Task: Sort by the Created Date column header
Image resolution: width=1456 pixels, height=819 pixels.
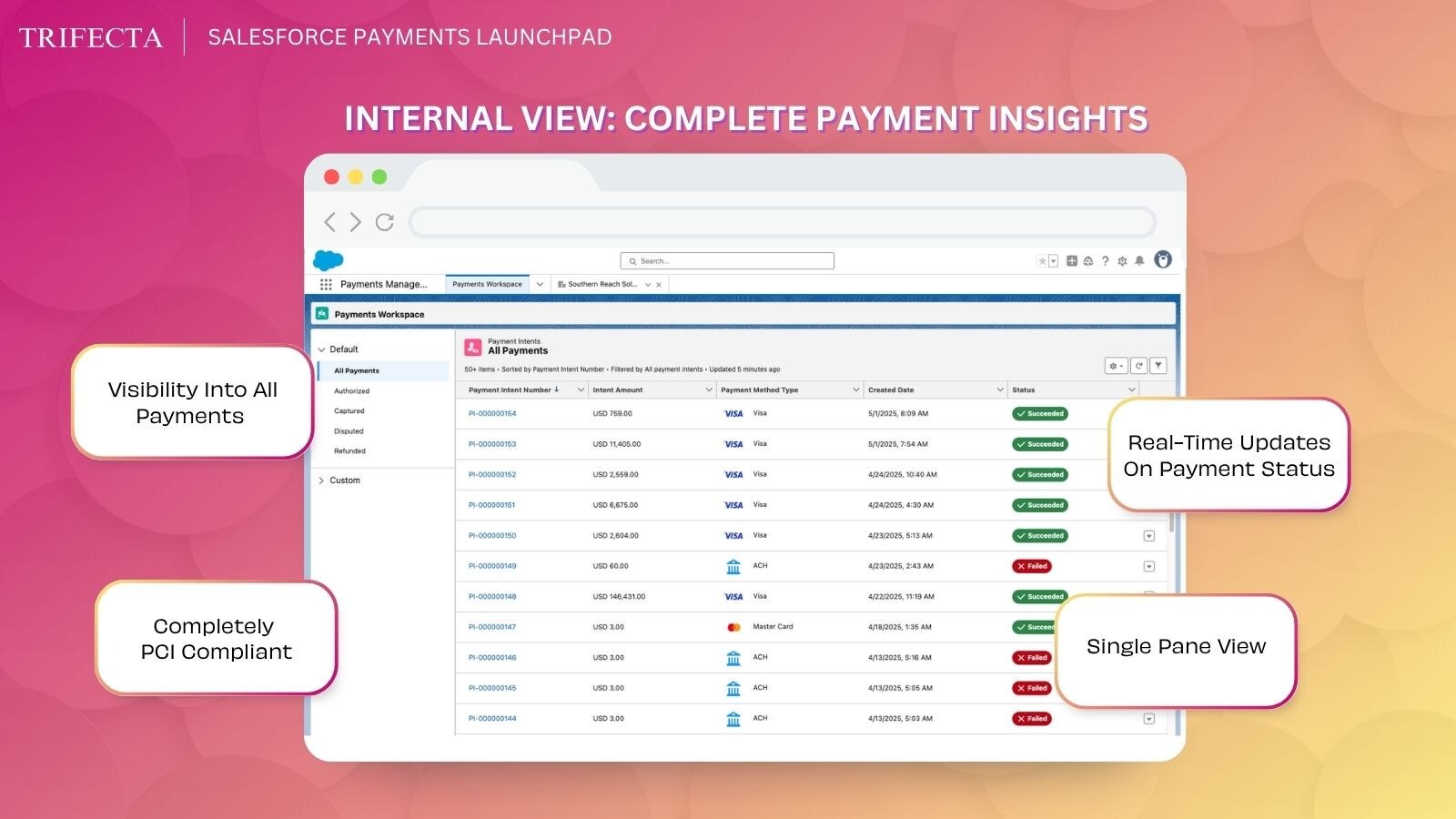Action: click(891, 390)
